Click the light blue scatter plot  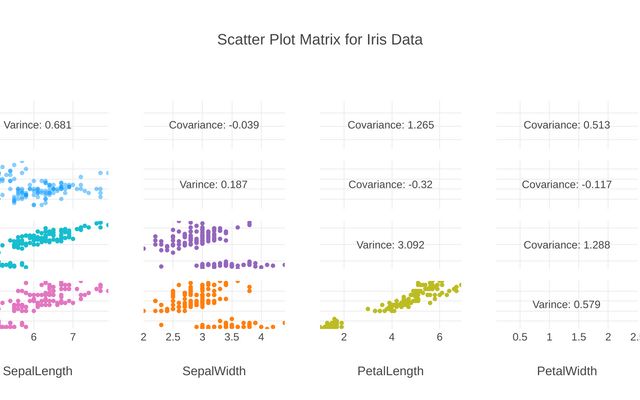tap(50, 187)
